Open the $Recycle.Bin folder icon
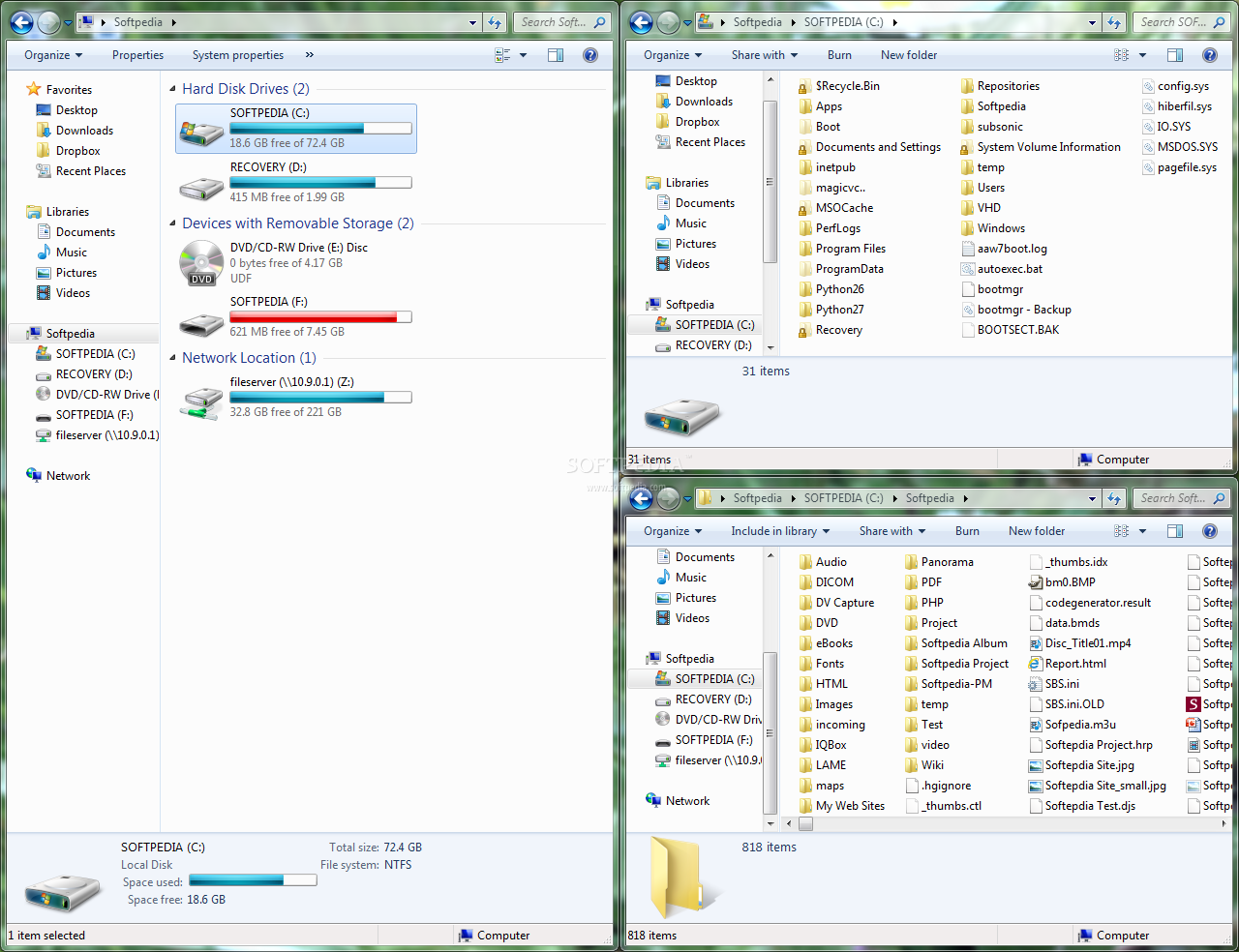The height and width of the screenshot is (952, 1239). point(804,86)
